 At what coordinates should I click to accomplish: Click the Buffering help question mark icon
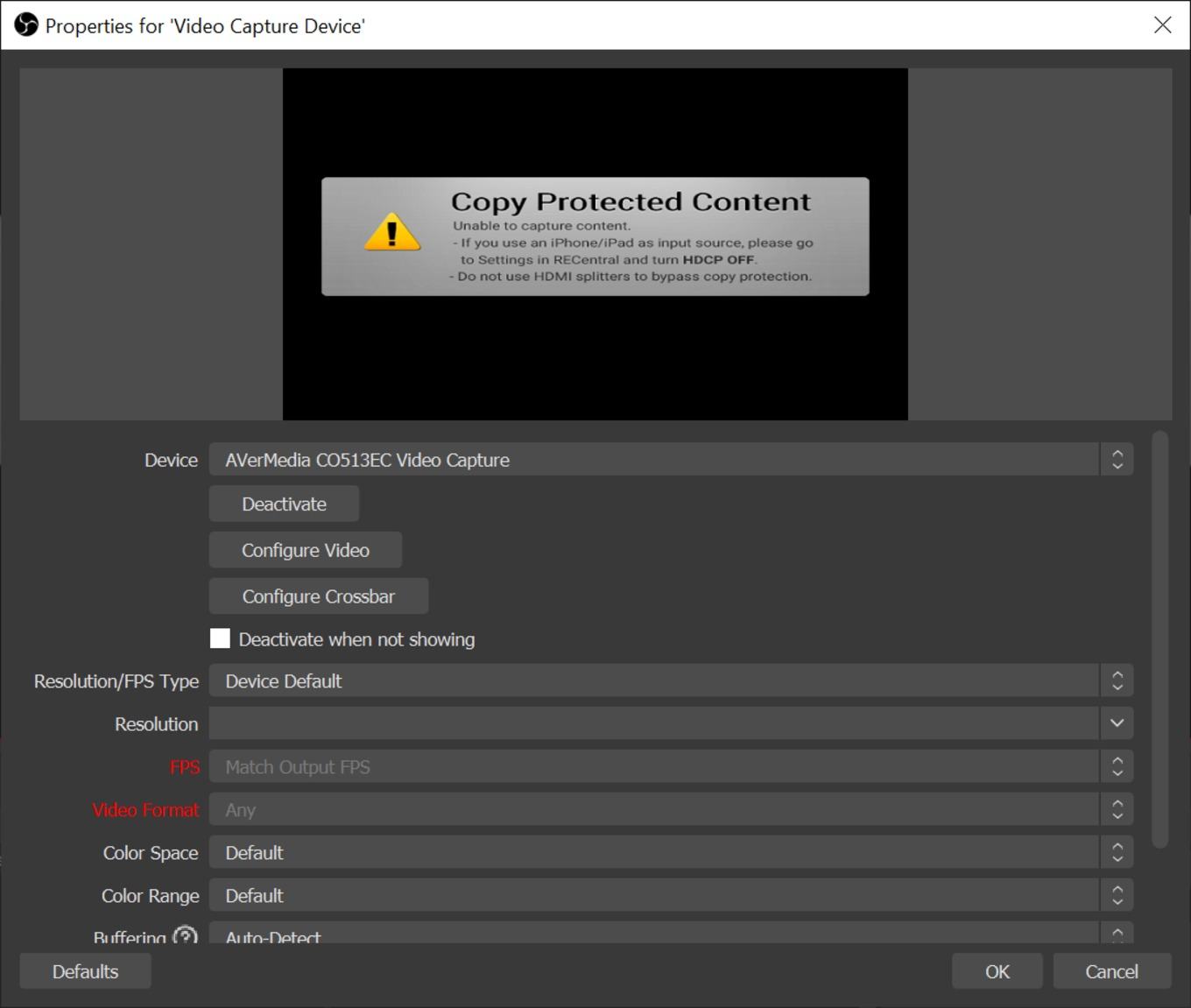[x=185, y=935]
